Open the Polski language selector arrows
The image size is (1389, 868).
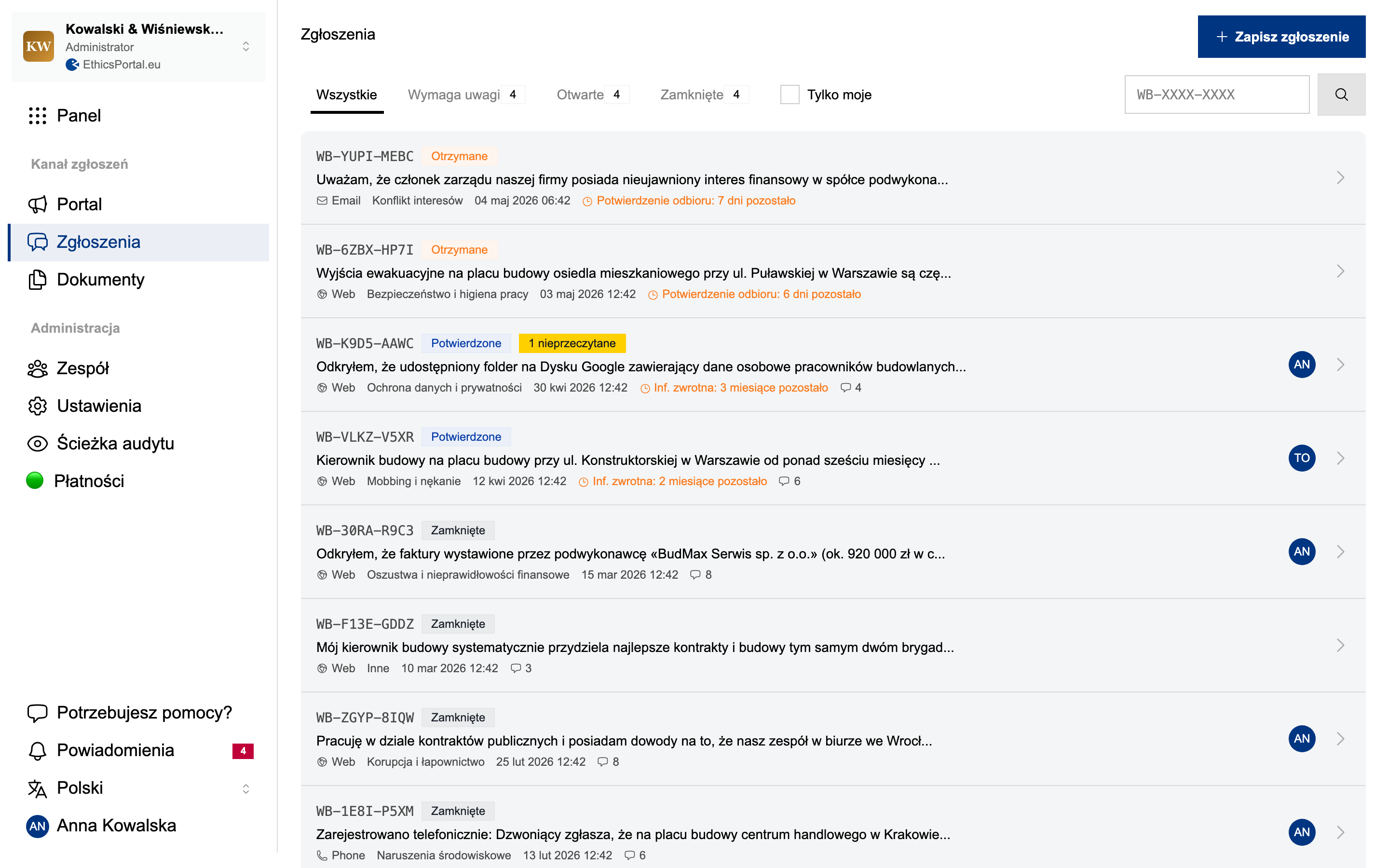click(x=245, y=789)
